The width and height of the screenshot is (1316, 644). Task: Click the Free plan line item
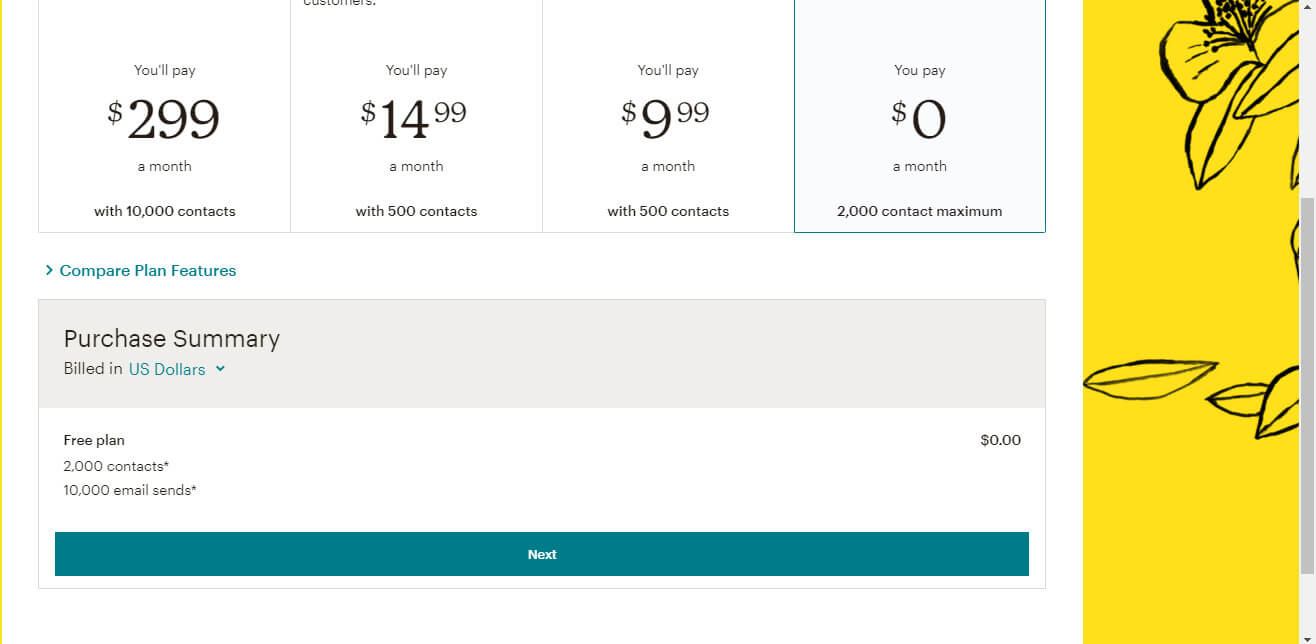94,440
